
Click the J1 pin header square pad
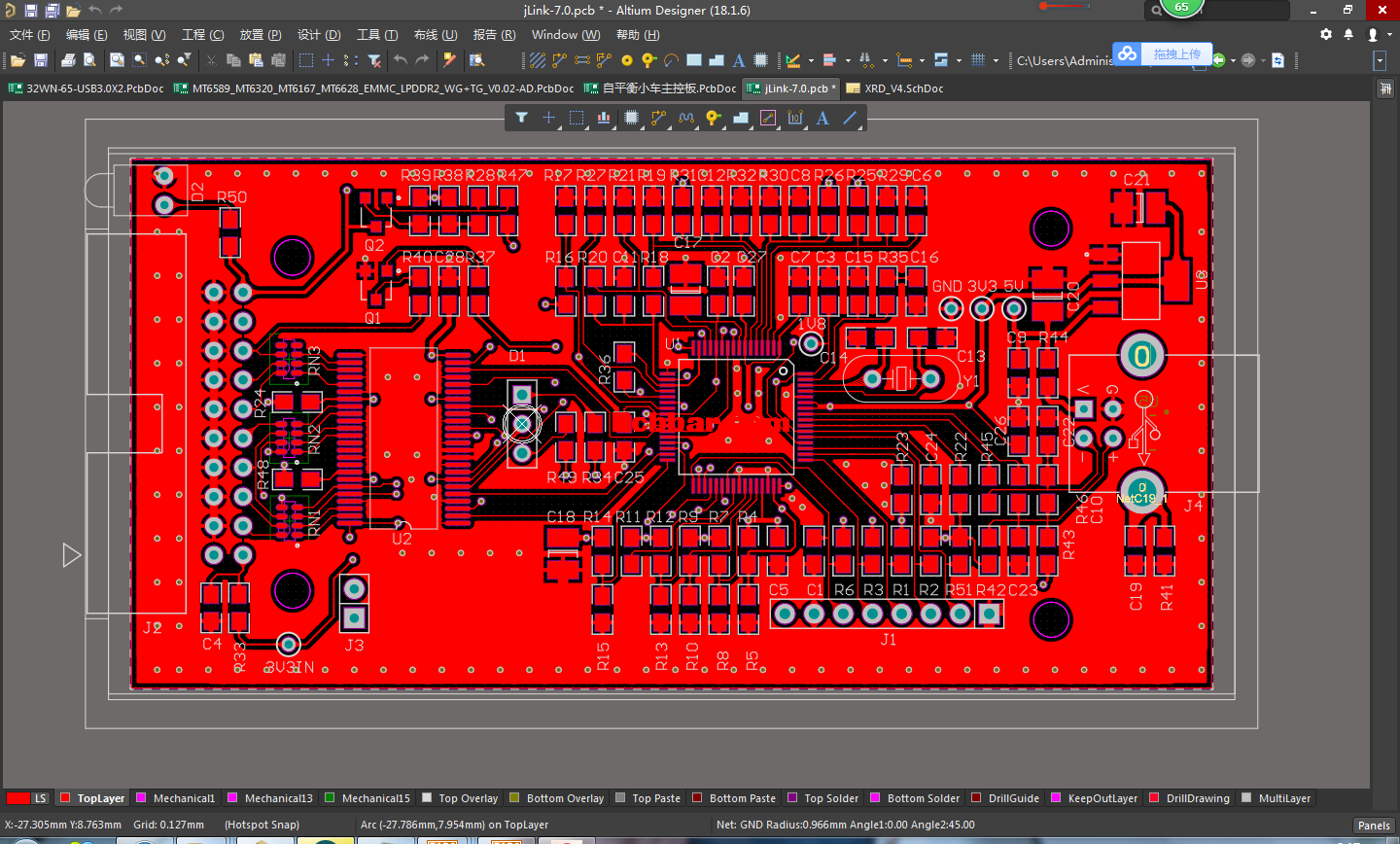(990, 614)
